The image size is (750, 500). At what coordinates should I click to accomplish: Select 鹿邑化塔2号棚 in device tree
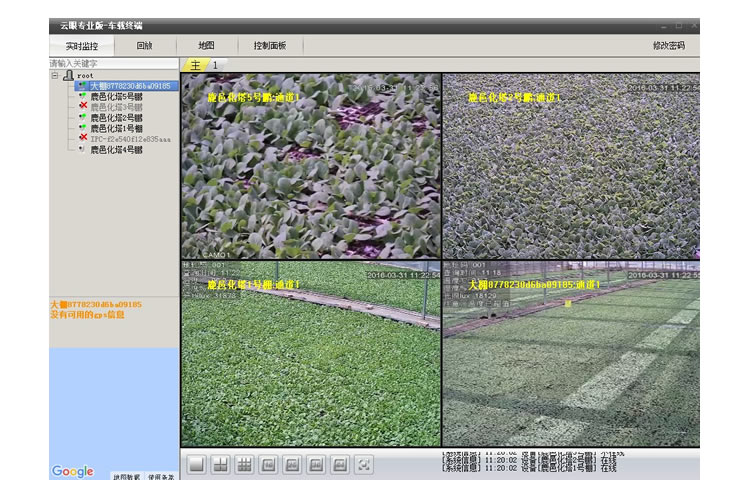click(117, 118)
